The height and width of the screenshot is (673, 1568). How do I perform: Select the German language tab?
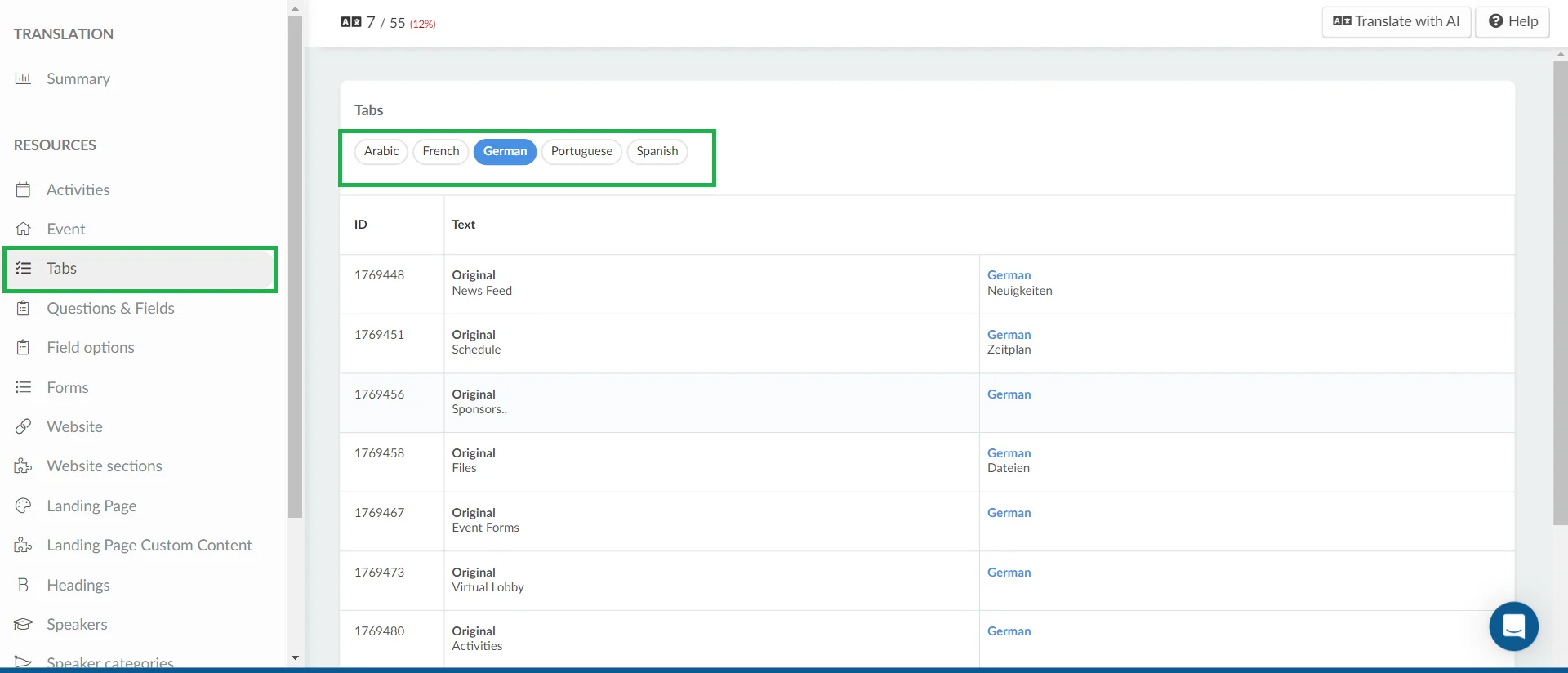[505, 151]
